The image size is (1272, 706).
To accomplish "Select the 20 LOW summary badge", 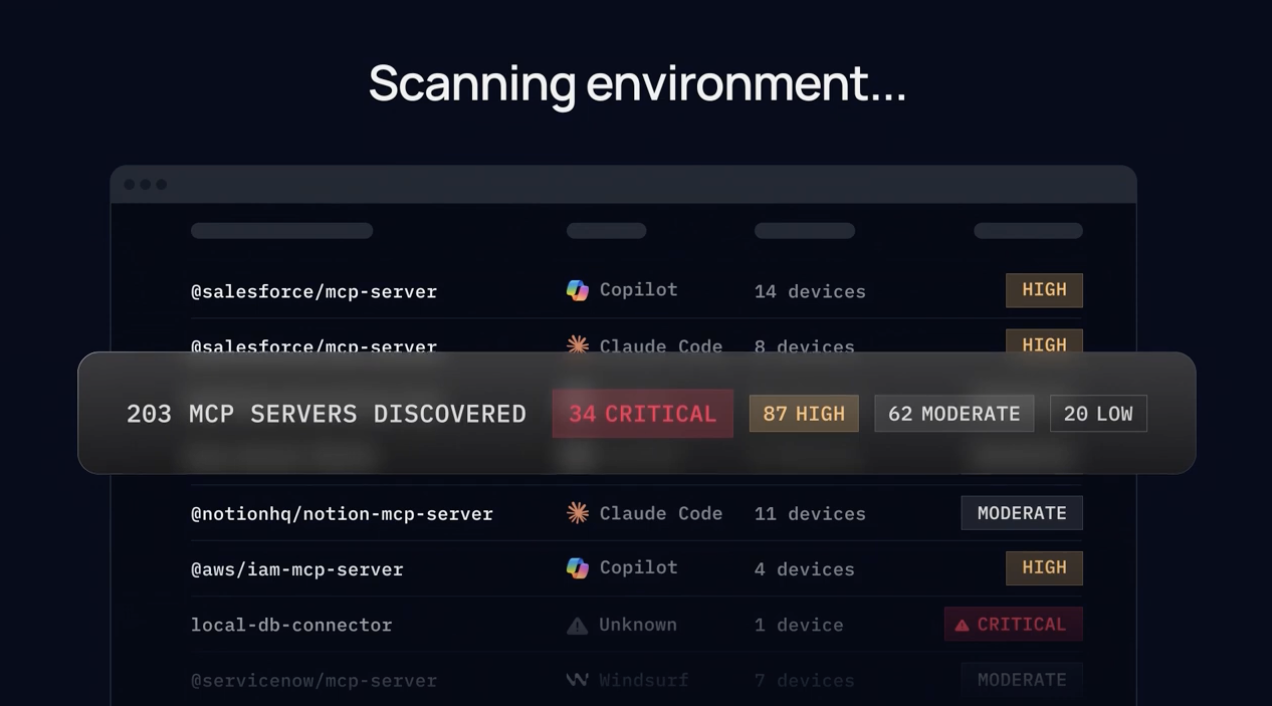I will pos(1098,413).
